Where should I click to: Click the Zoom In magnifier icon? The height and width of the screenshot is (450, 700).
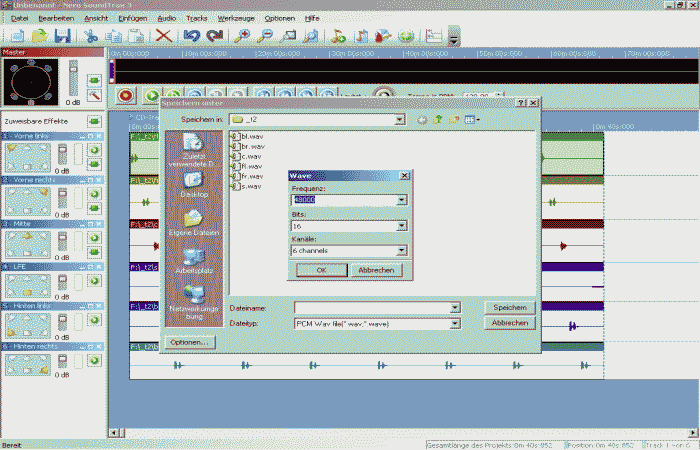tap(244, 36)
